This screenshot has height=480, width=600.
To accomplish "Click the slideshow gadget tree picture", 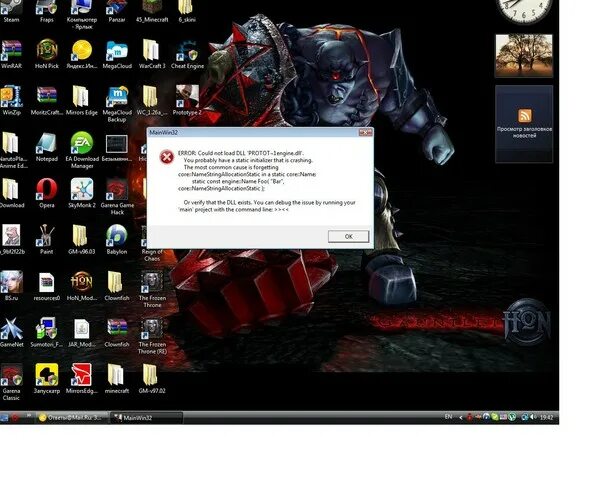I will pyautogui.click(x=524, y=56).
